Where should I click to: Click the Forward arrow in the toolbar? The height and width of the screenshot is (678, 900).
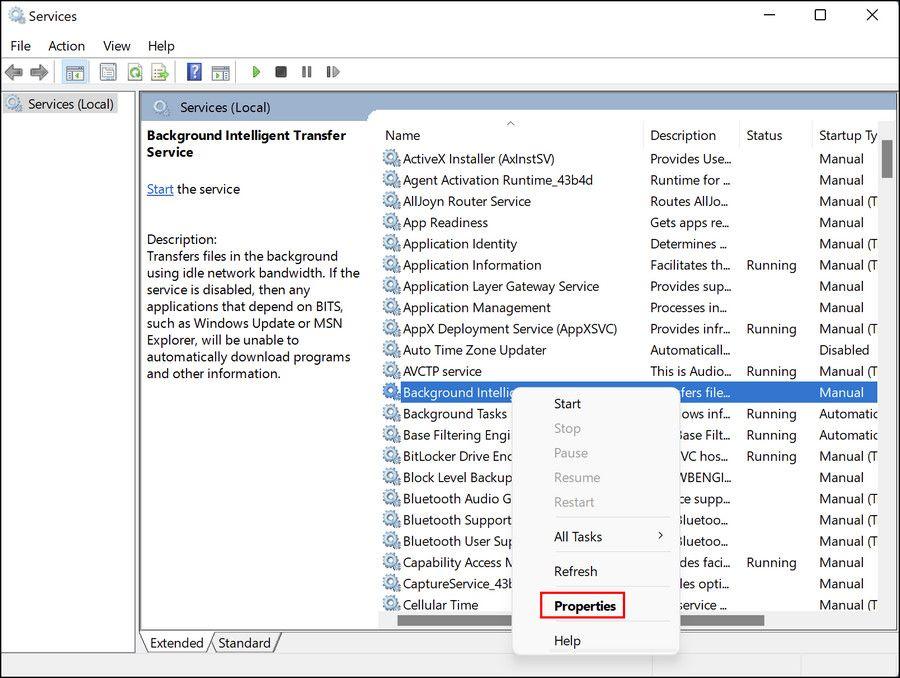[x=39, y=72]
